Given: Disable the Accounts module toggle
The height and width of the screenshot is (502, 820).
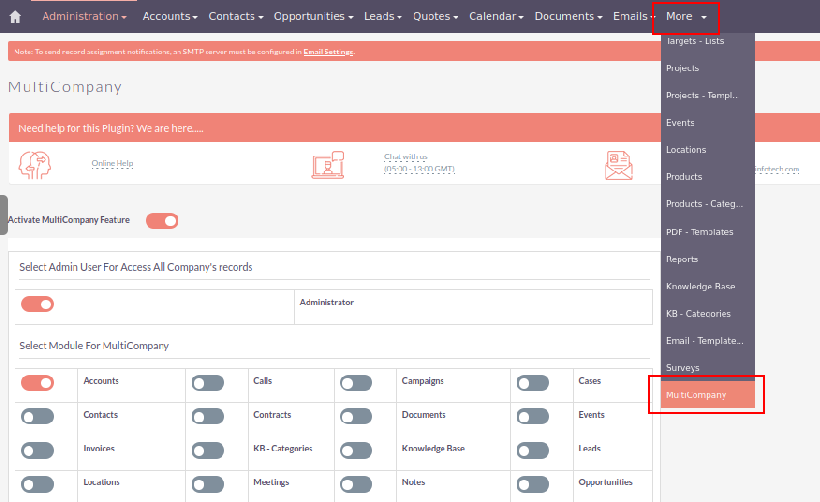Looking at the screenshot, I should coord(37,382).
